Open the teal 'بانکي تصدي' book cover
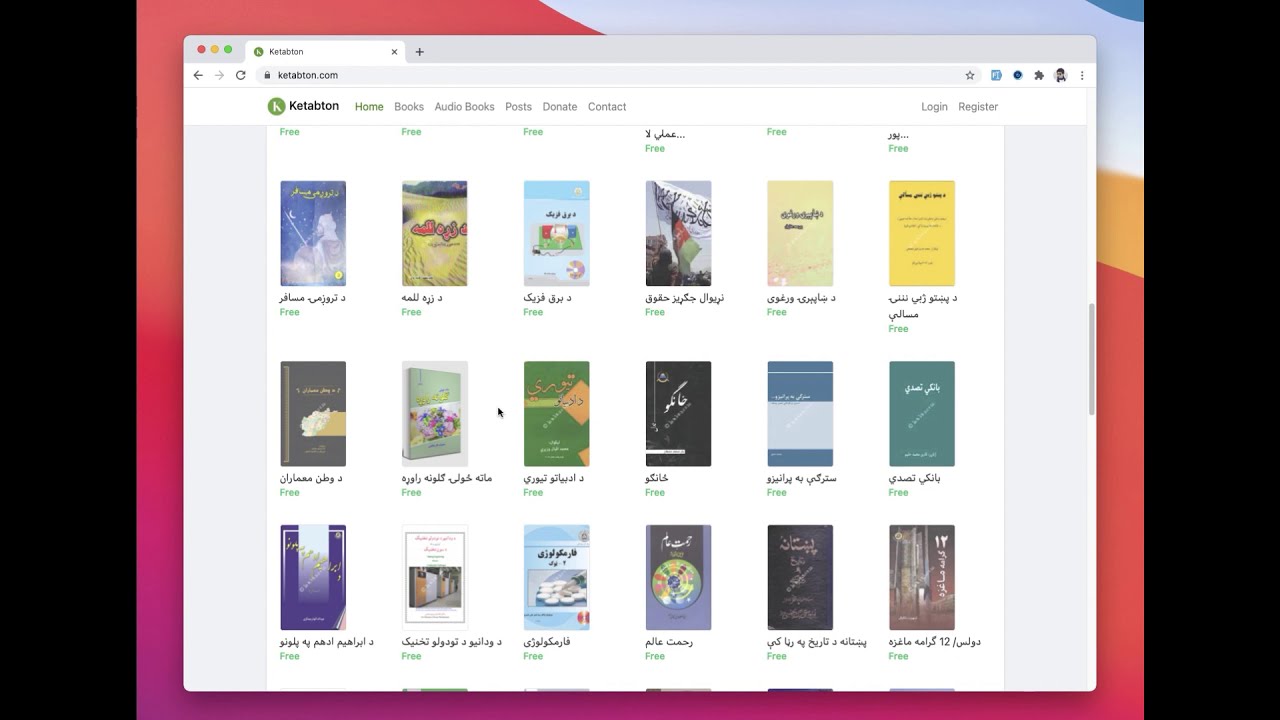This screenshot has height=720, width=1280. coord(922,414)
